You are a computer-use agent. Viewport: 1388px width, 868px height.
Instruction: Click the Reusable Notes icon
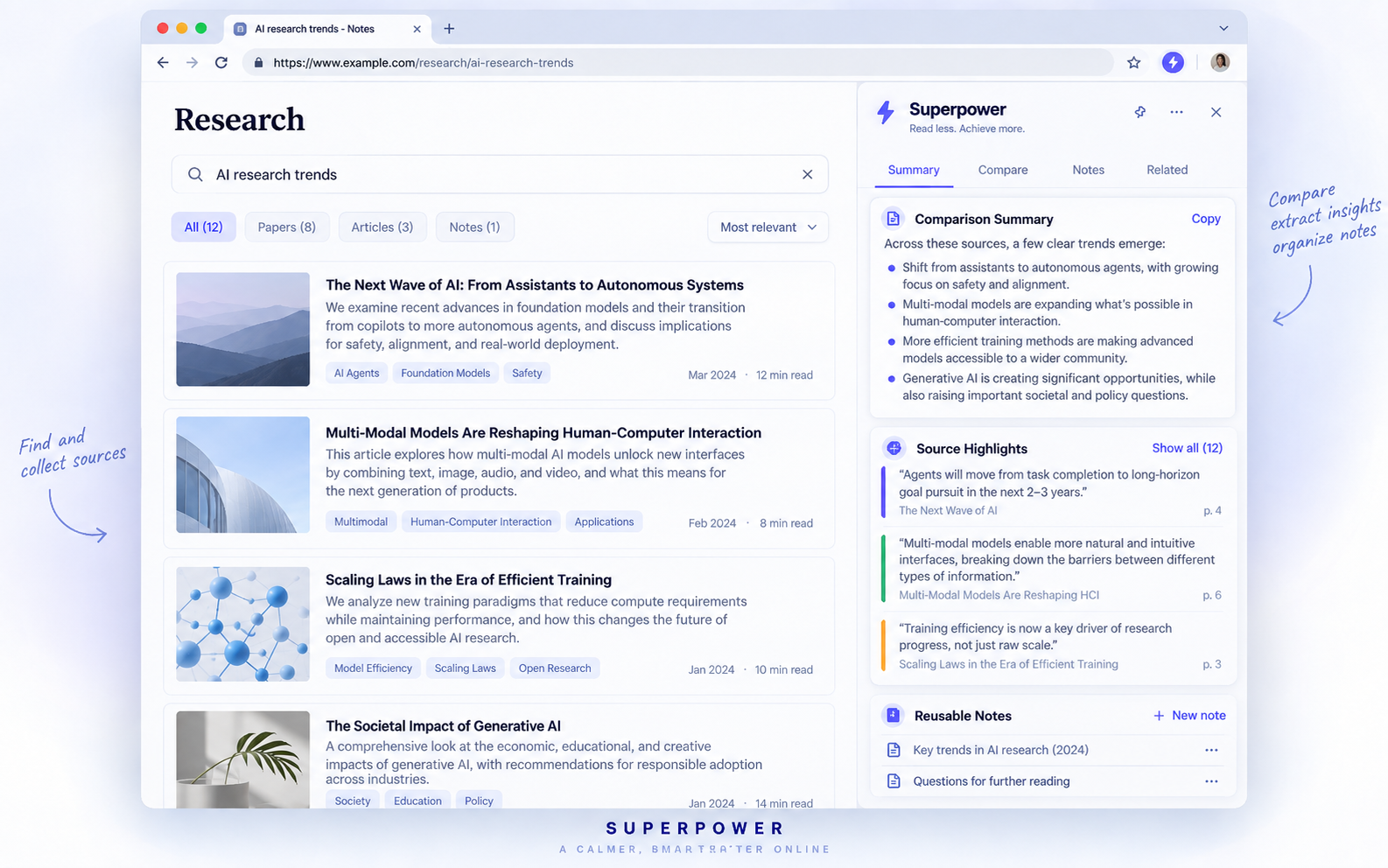(893, 715)
